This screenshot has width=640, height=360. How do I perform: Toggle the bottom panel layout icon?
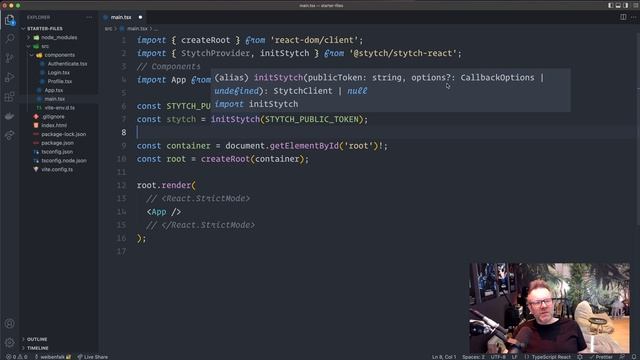point(618,5)
